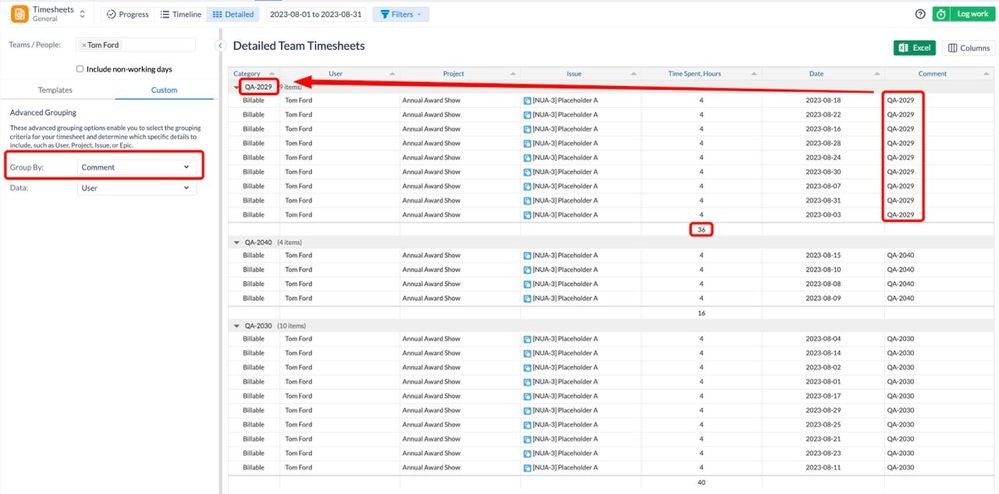Collapse the left sidebar with chevron
The image size is (999, 494).
(x=220, y=46)
